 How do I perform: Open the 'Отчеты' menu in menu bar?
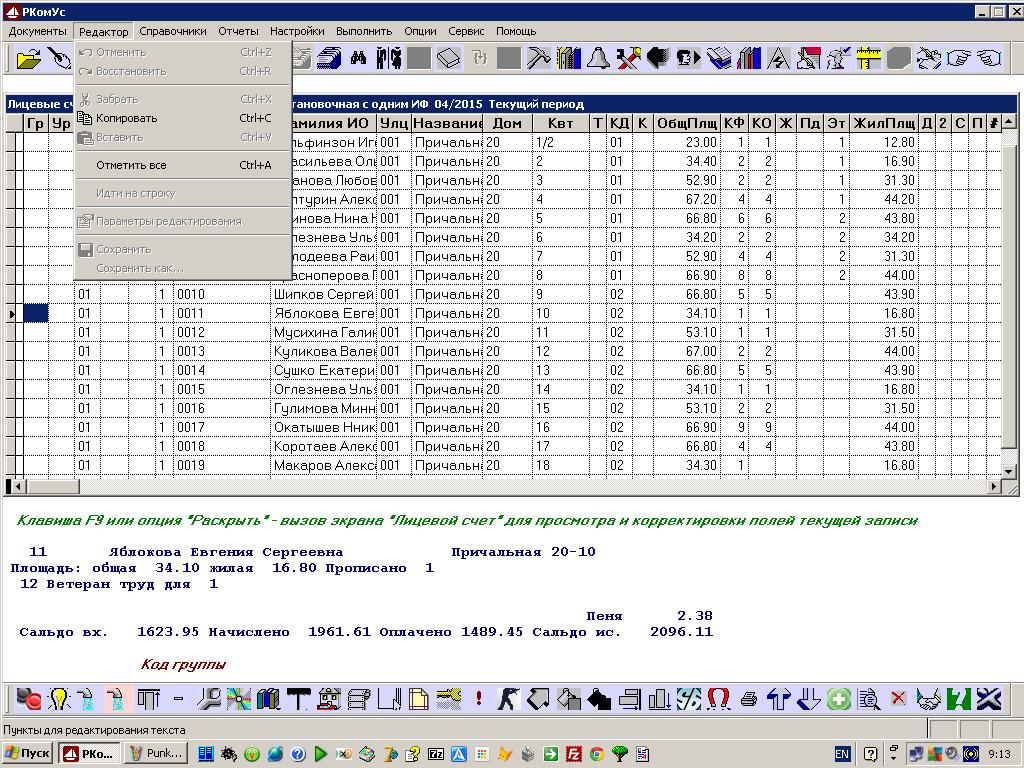click(238, 31)
